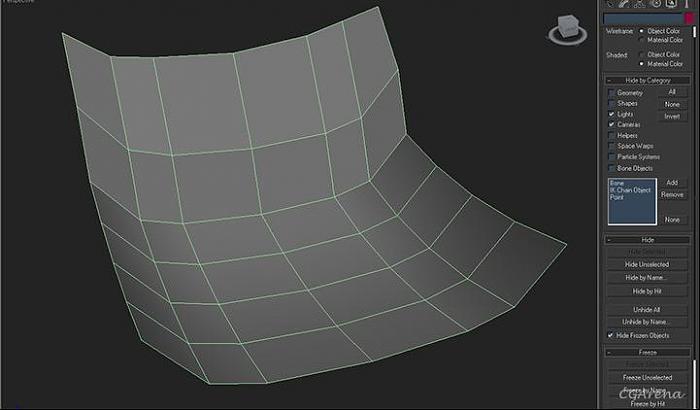Collapse the Hide by Category rollout
The width and height of the screenshot is (700, 410).
click(x=647, y=80)
